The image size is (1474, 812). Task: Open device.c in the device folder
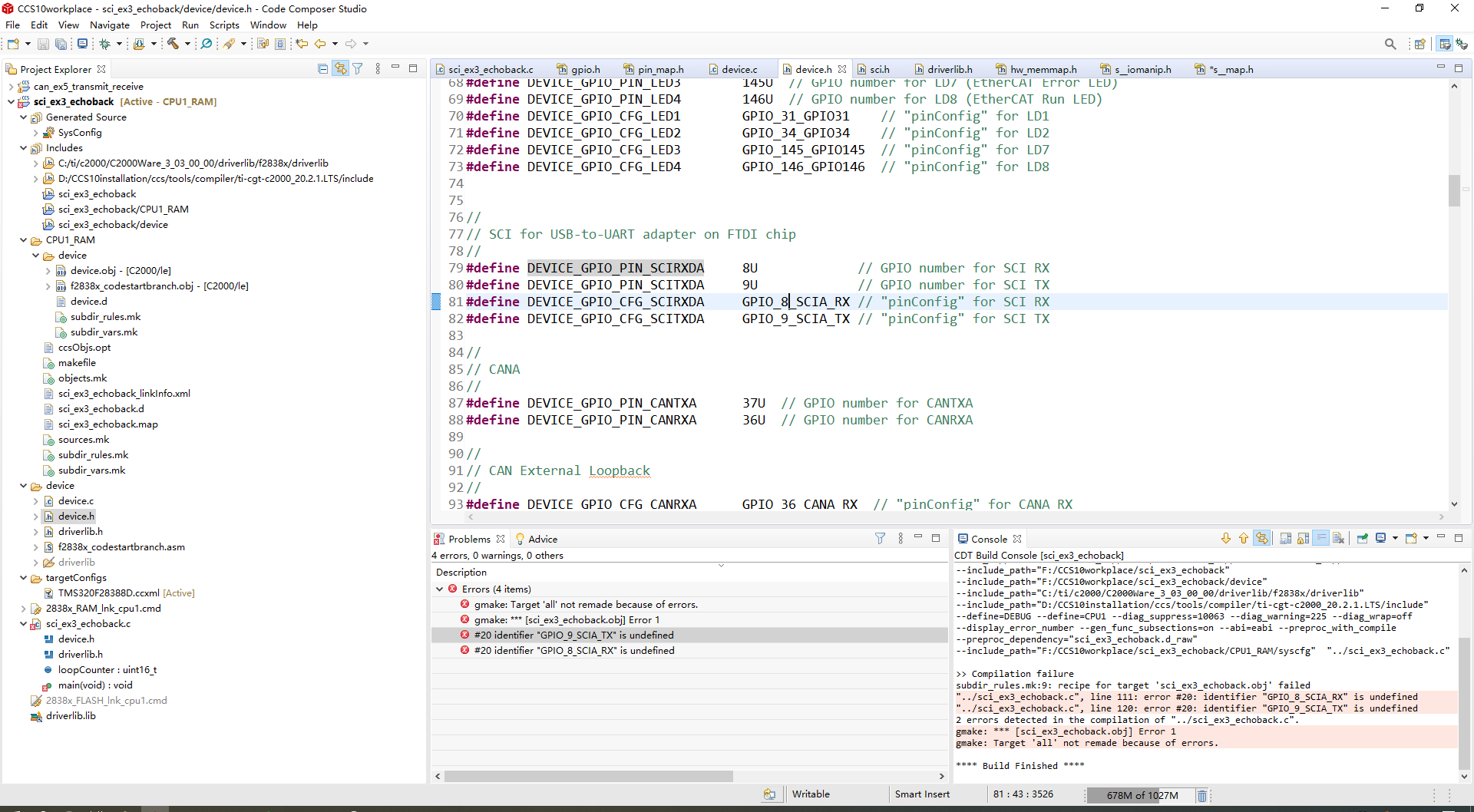[x=75, y=501]
